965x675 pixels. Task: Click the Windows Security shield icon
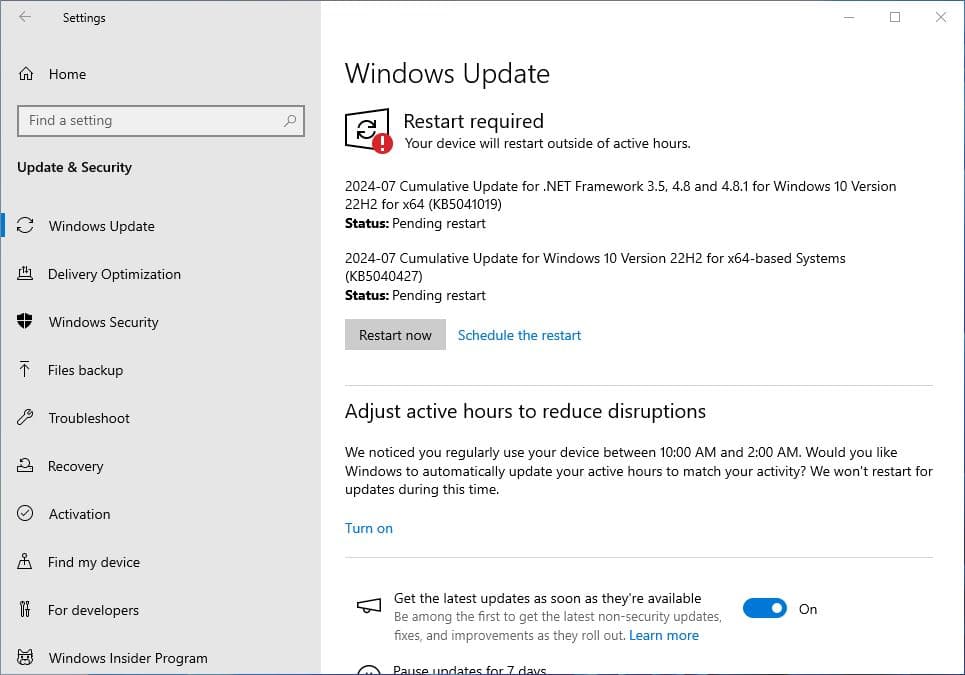pyautogui.click(x=25, y=321)
